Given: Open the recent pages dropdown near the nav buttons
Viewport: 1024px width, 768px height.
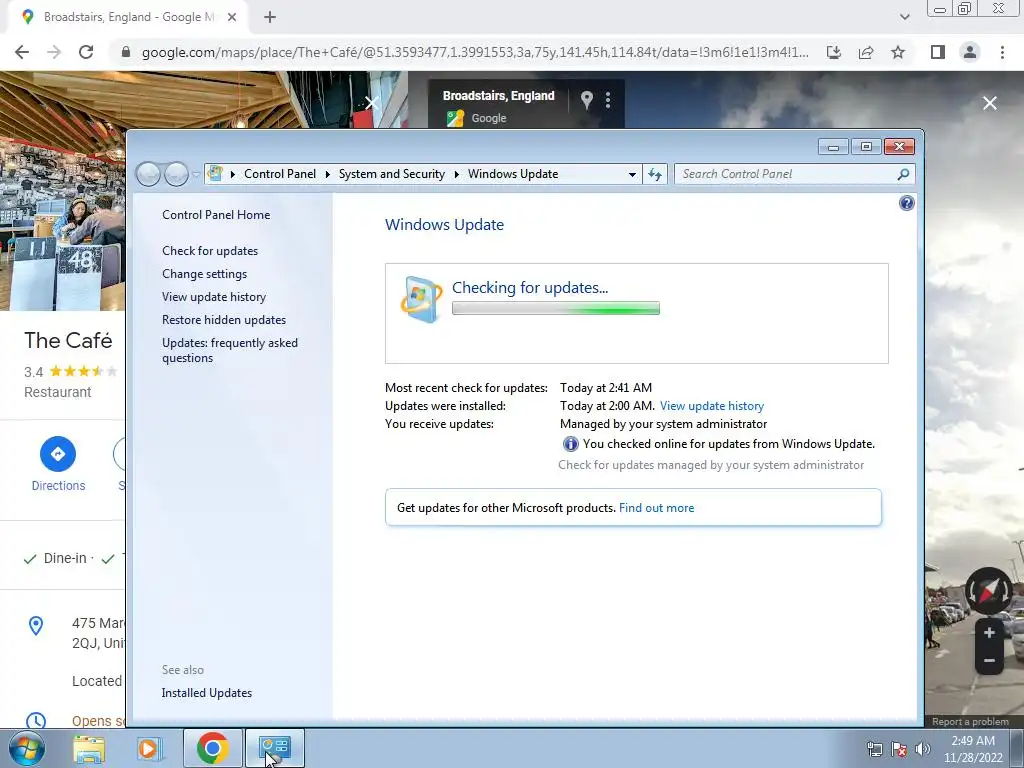Looking at the screenshot, I should point(196,175).
